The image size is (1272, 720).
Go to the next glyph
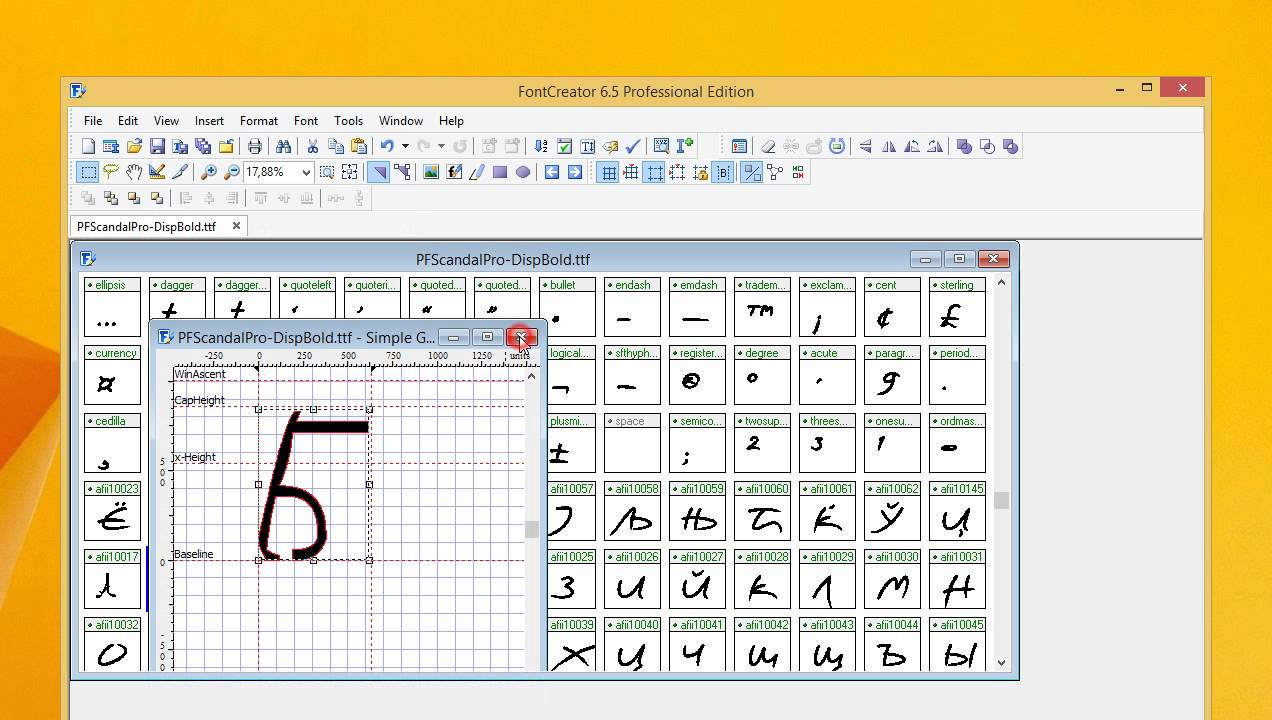pyautogui.click(x=575, y=172)
